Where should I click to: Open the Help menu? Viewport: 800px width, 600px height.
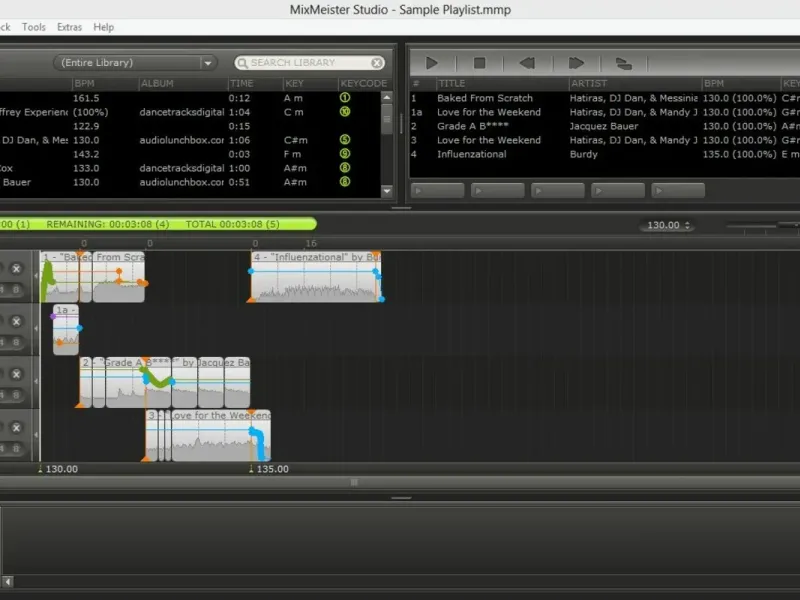[104, 27]
